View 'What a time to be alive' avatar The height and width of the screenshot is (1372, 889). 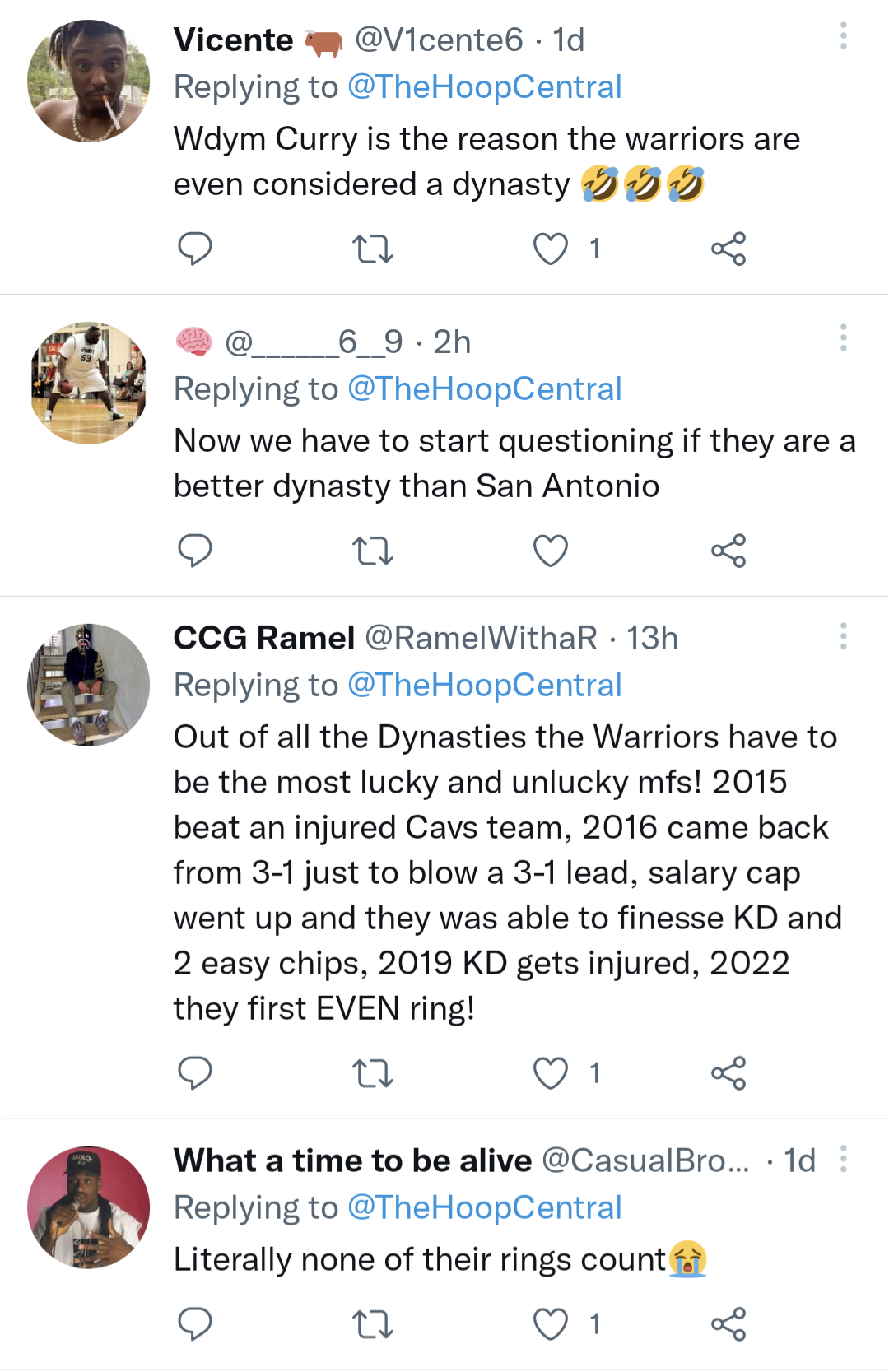(89, 1207)
